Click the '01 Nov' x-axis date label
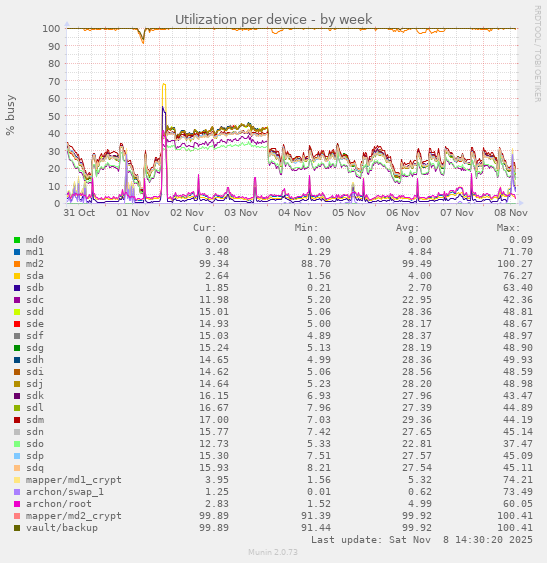 [x=133, y=213]
